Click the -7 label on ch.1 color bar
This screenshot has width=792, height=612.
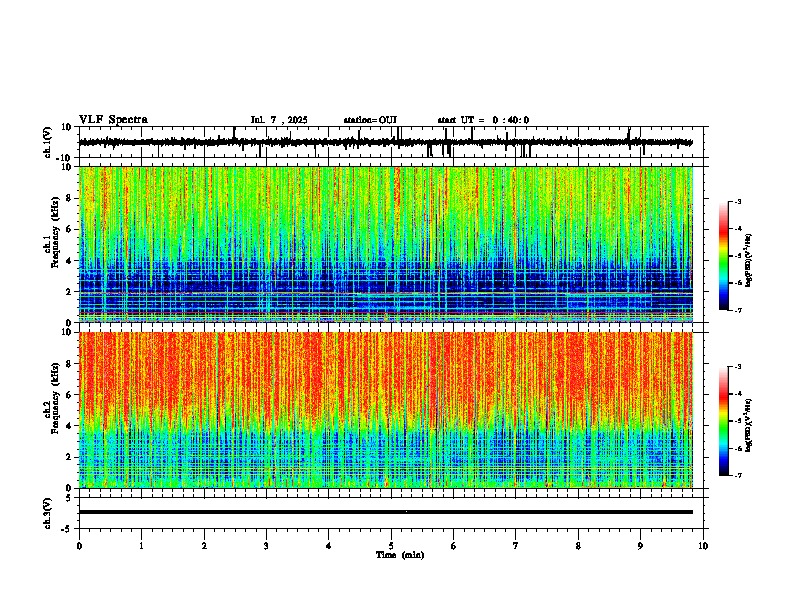(x=738, y=310)
